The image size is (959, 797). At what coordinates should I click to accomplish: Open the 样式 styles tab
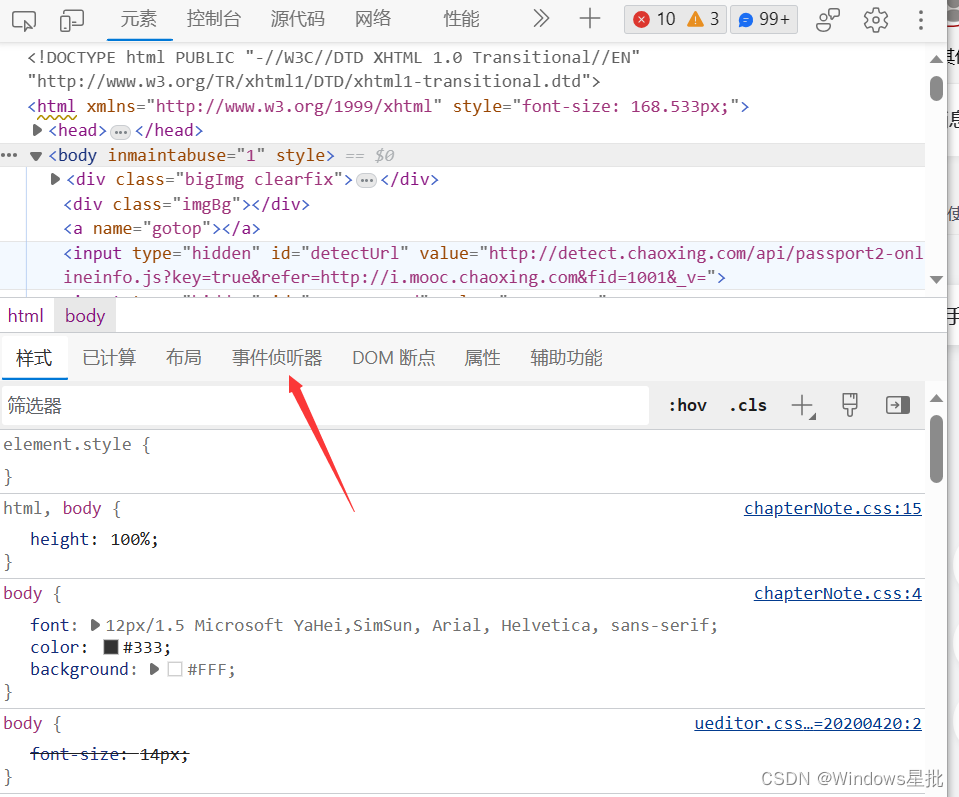(x=34, y=358)
